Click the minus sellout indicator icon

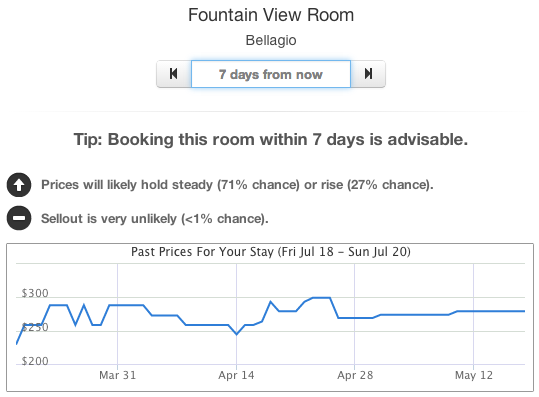pos(19,218)
